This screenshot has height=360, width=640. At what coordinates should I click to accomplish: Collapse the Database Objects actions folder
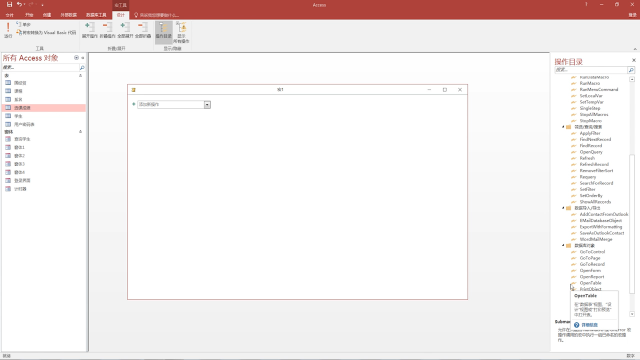click(x=563, y=245)
